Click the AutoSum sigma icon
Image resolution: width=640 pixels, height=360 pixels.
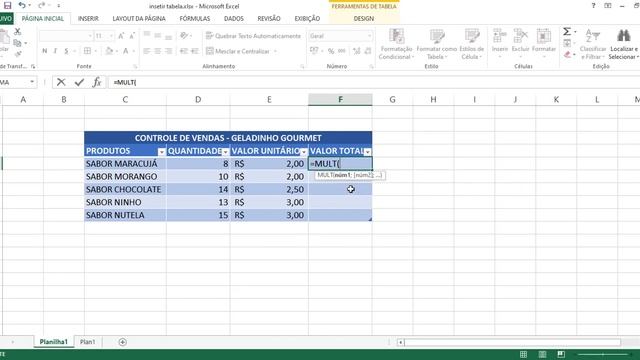click(x=567, y=31)
